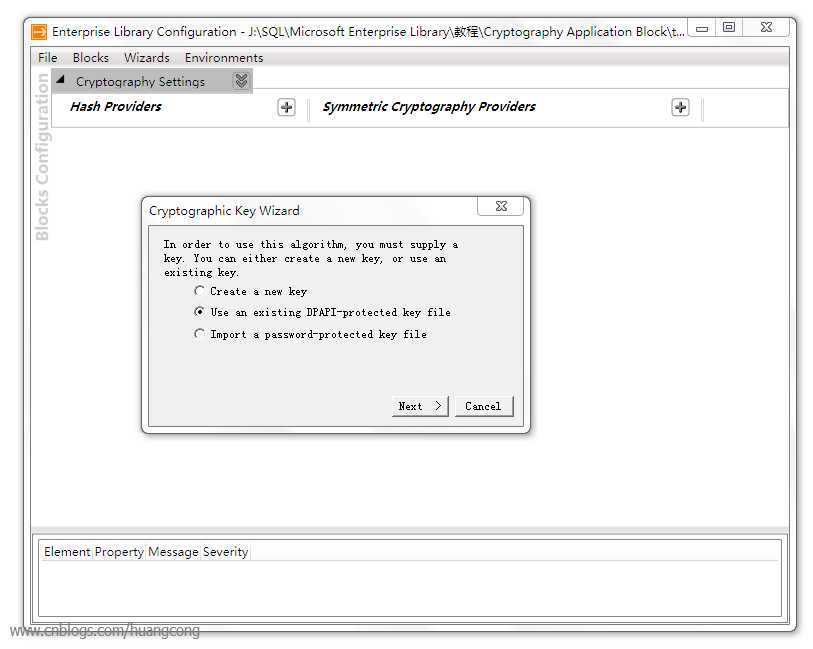Click the Hash Providers heading
Viewport: 813px width, 649px height.
click(x=116, y=106)
